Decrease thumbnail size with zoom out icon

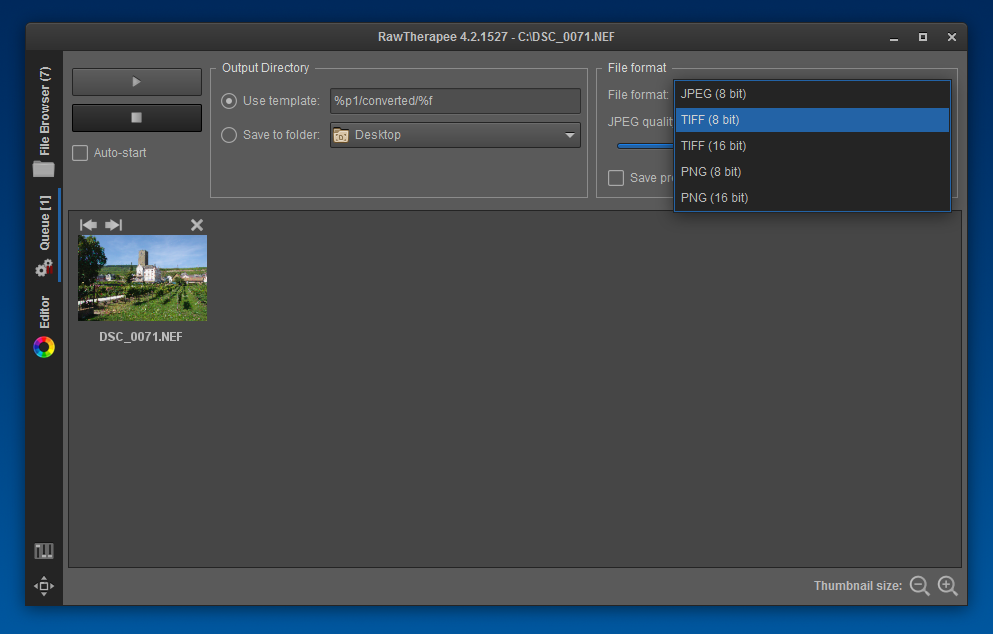click(920, 586)
